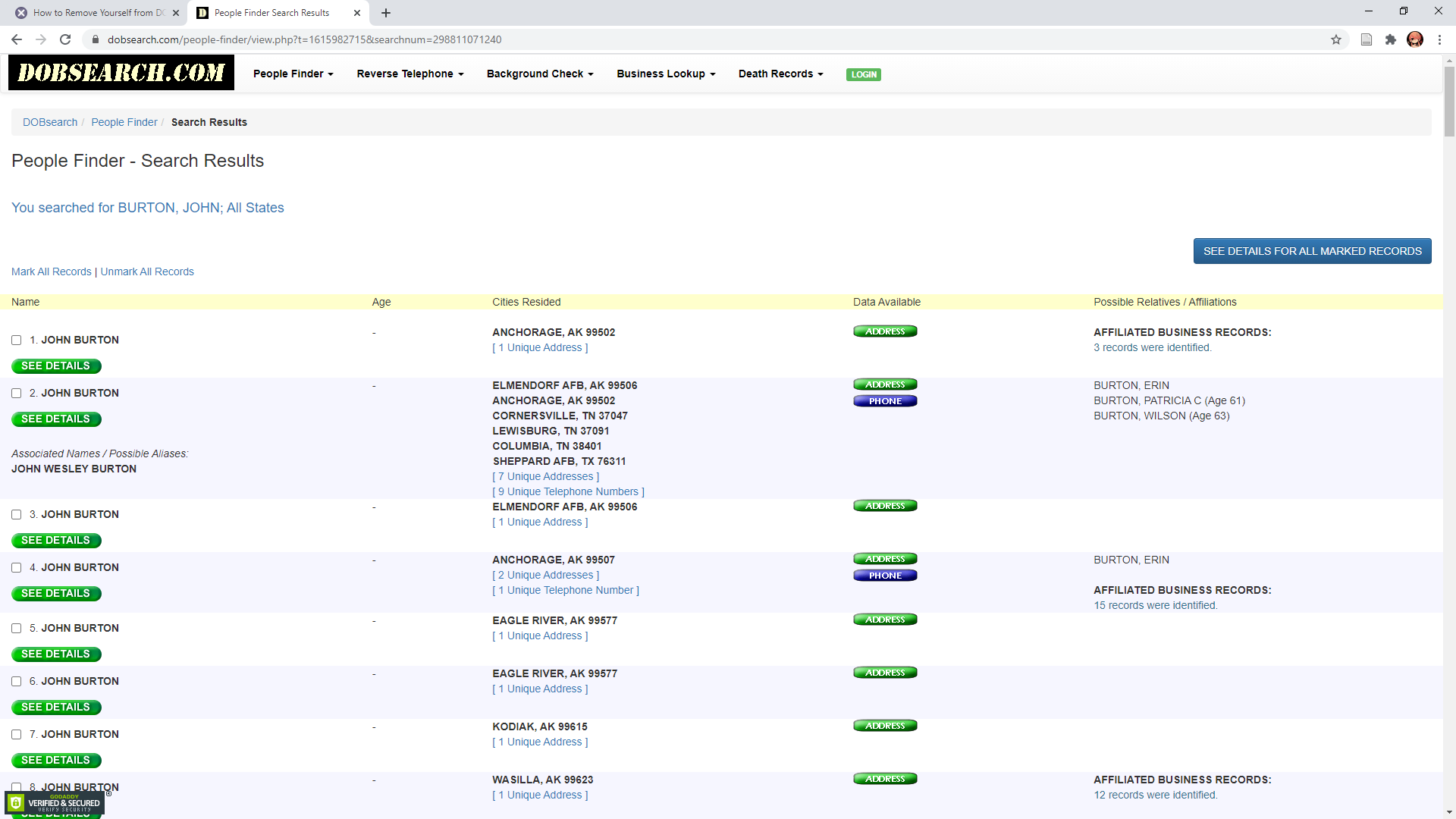Go forward in browser history

click(x=41, y=39)
